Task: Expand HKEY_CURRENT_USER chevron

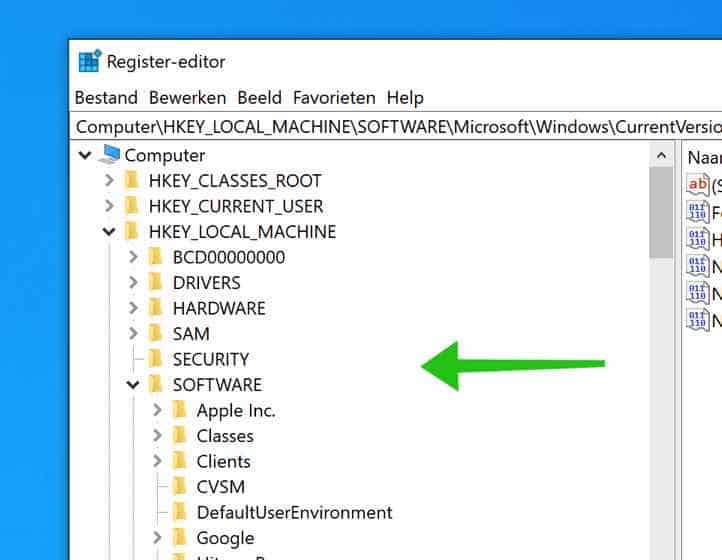Action: [109, 205]
